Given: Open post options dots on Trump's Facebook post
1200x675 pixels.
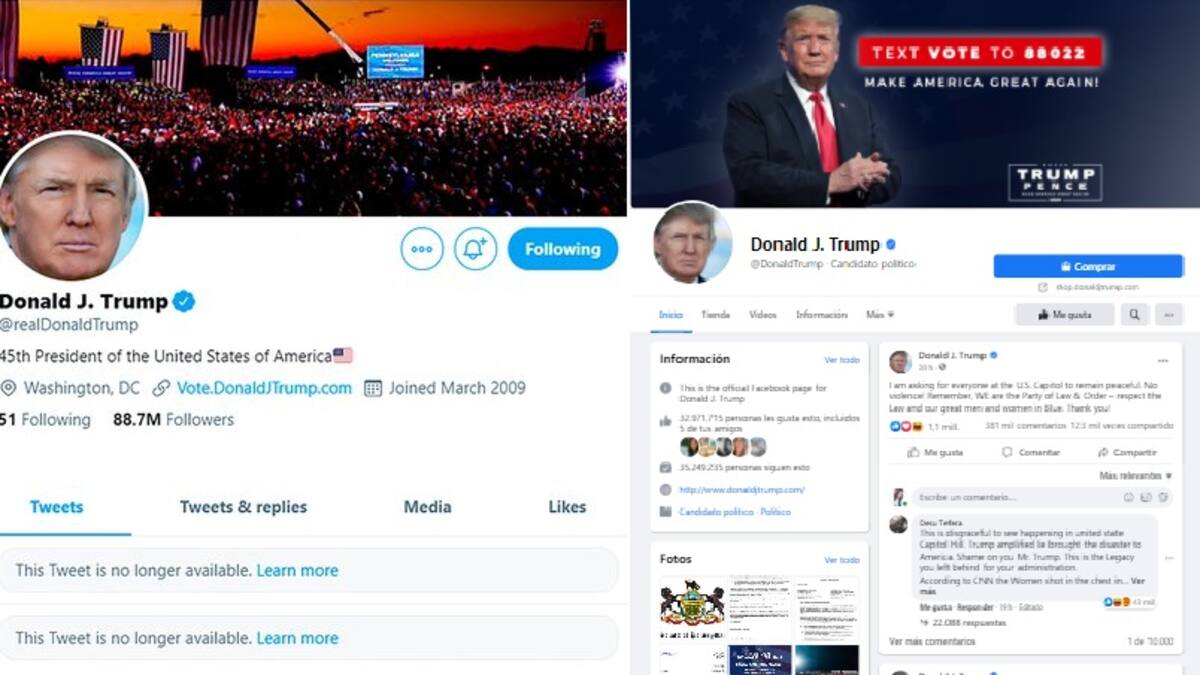Looking at the screenshot, I should [1162, 361].
